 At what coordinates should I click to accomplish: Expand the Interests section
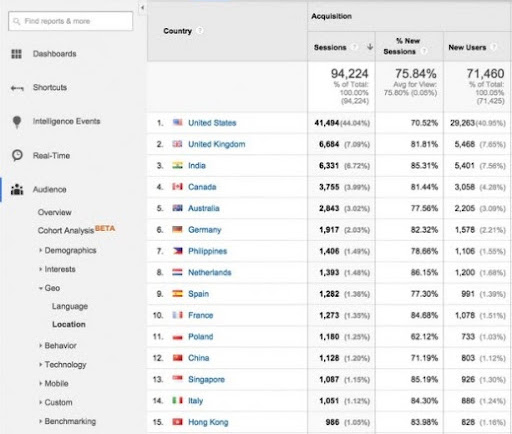(x=40, y=269)
